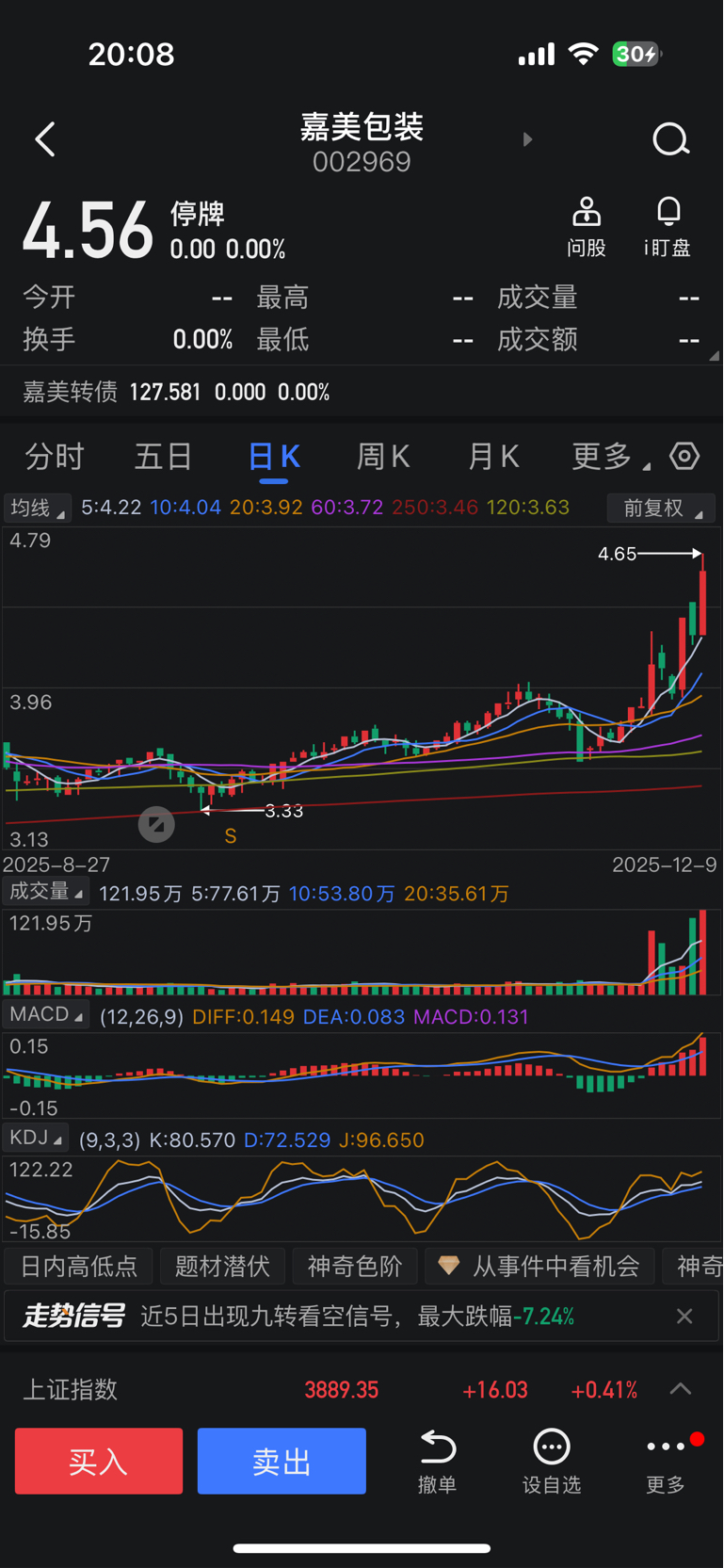Tap the start date 2025-8-27 label
The height and width of the screenshot is (1568, 724).
pyautogui.click(x=56, y=865)
